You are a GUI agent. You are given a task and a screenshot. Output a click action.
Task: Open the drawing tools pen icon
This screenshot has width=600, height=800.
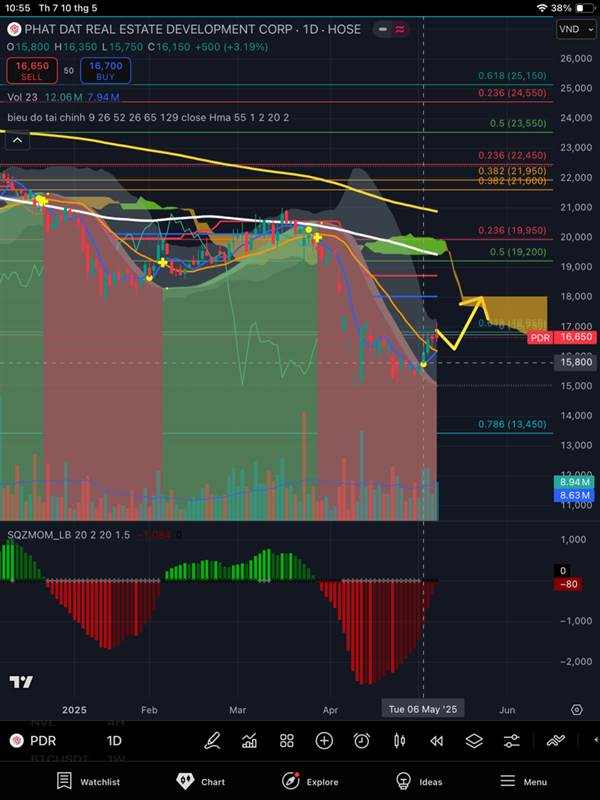click(212, 740)
